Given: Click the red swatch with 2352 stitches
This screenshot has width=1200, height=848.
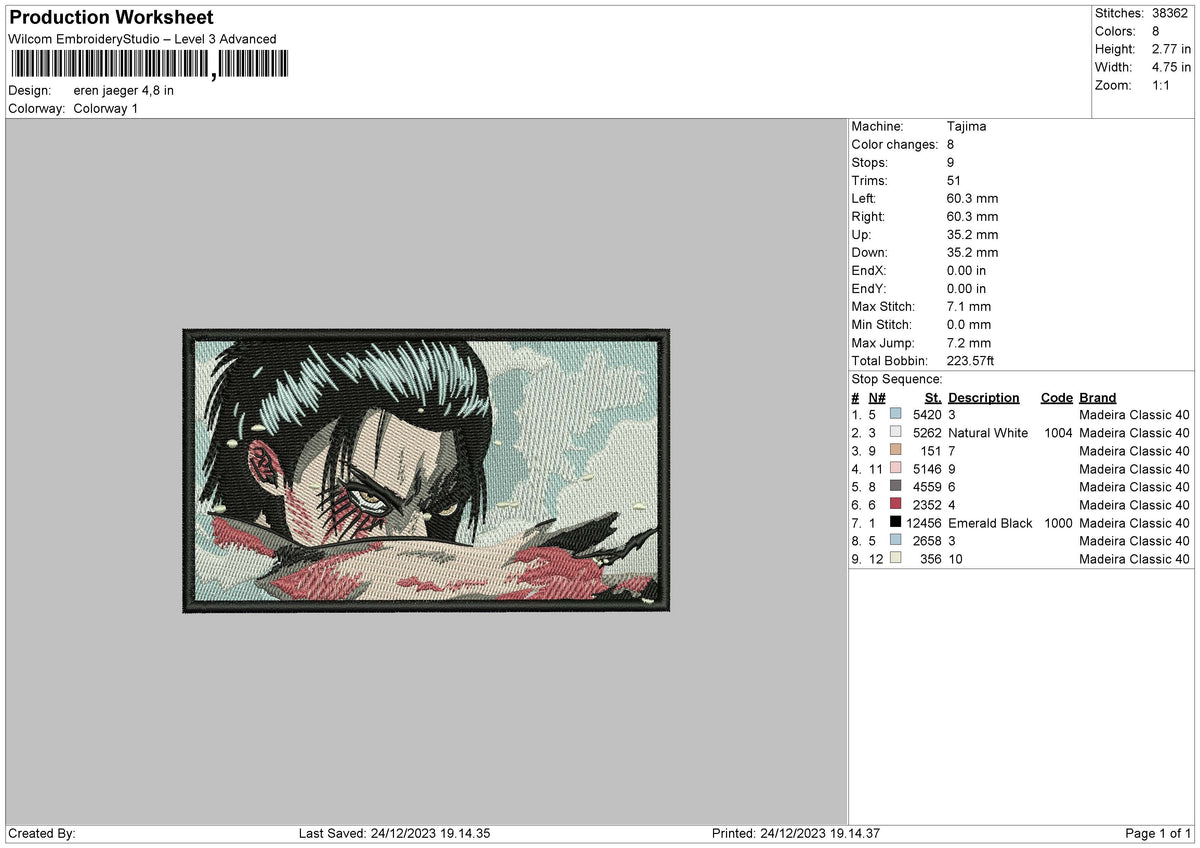Looking at the screenshot, I should coord(895,504).
